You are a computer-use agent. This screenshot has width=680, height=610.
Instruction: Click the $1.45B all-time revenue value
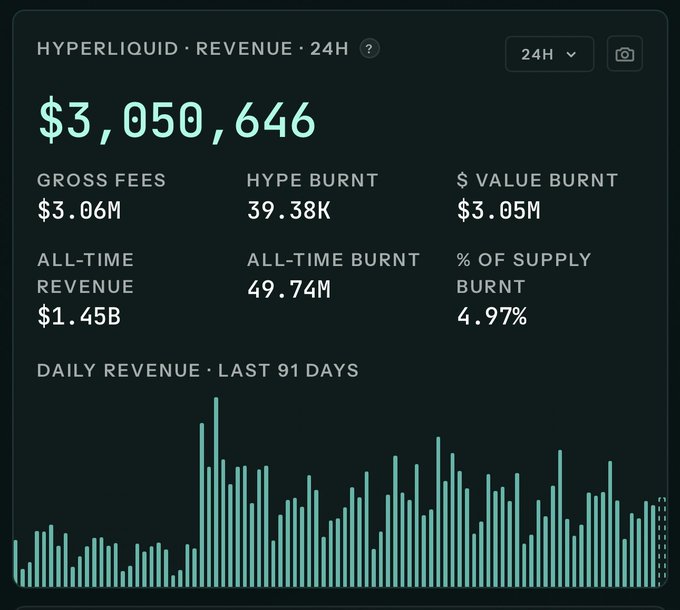click(79, 316)
